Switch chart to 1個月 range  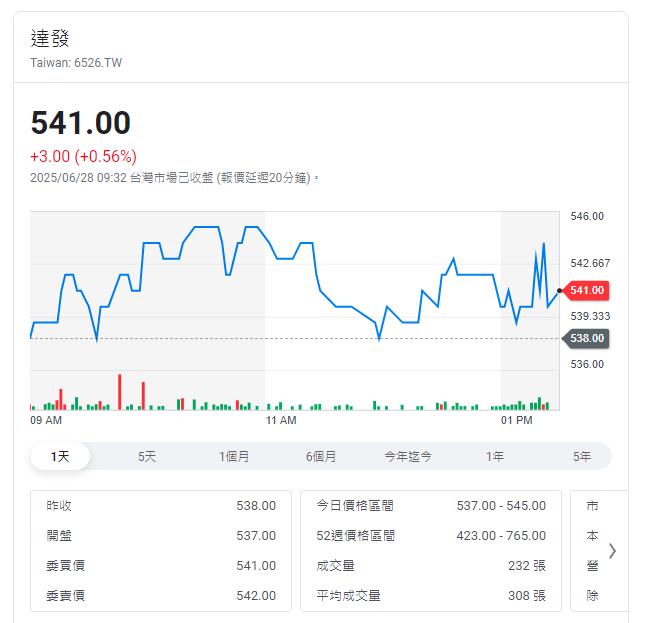tap(234, 456)
